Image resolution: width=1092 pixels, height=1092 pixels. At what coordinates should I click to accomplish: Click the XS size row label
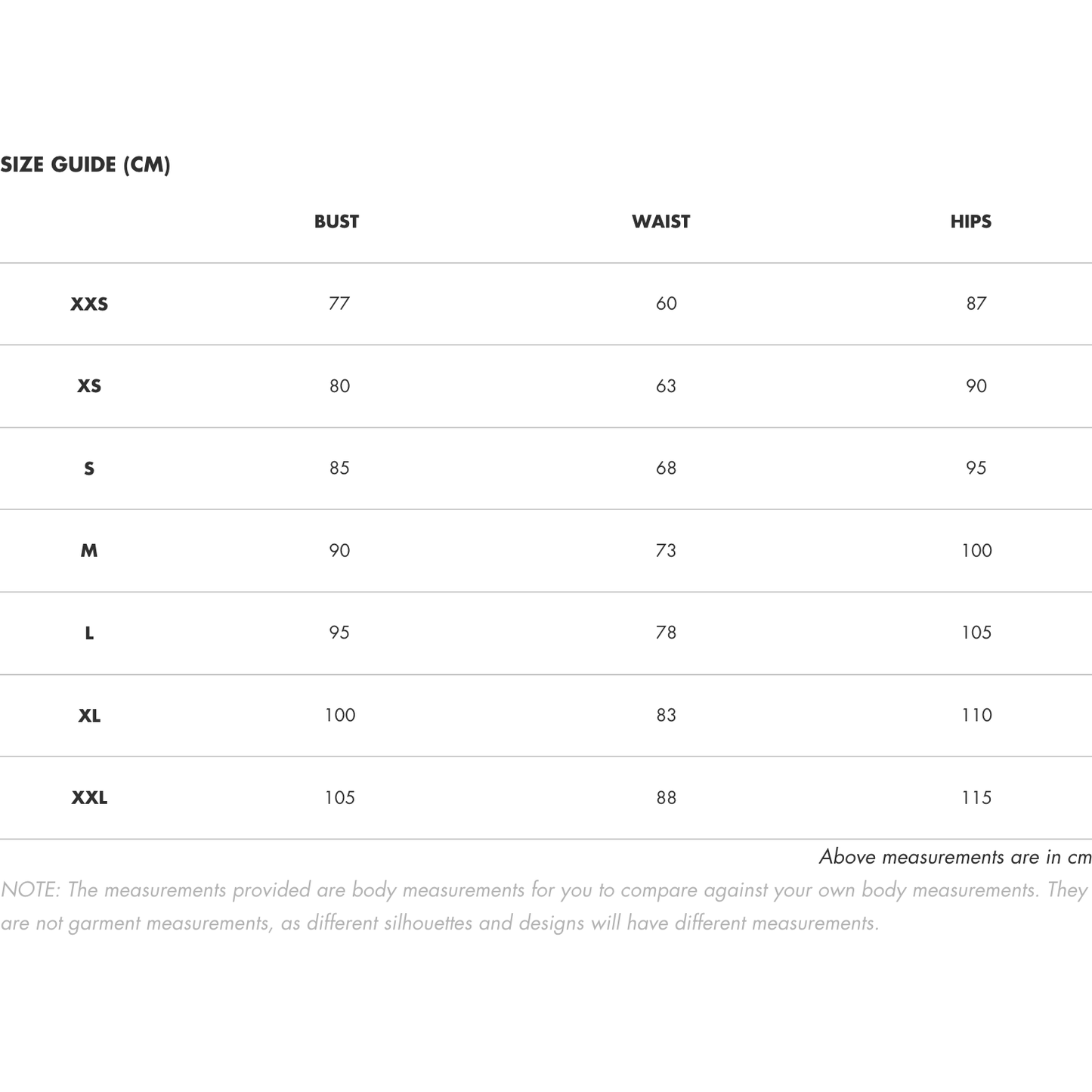pos(89,386)
